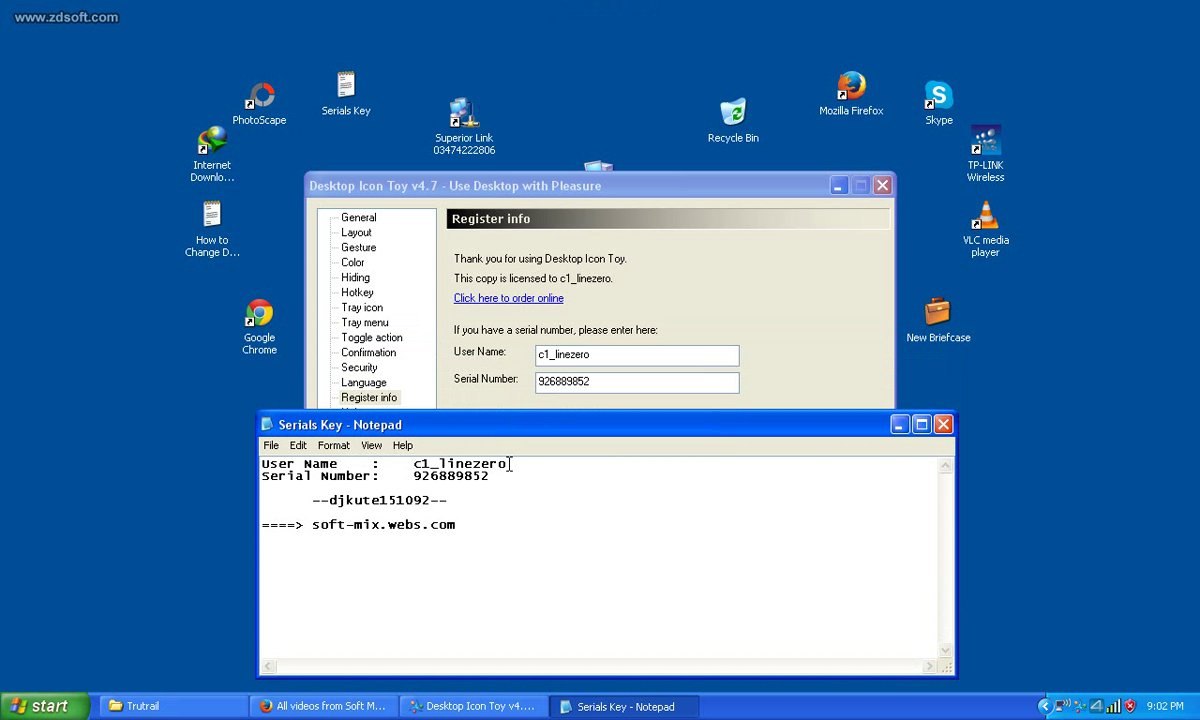Select Tray menu settings category
This screenshot has width=1200, height=720.
pos(365,322)
